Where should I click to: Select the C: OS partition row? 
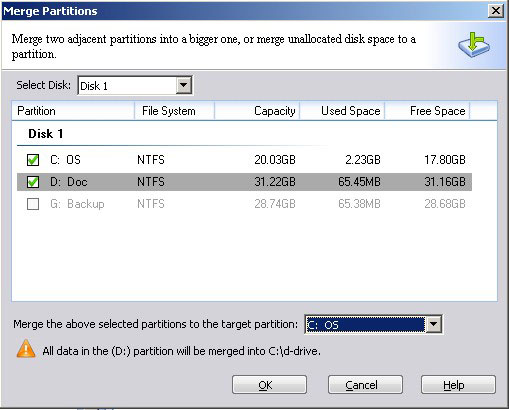click(244, 160)
